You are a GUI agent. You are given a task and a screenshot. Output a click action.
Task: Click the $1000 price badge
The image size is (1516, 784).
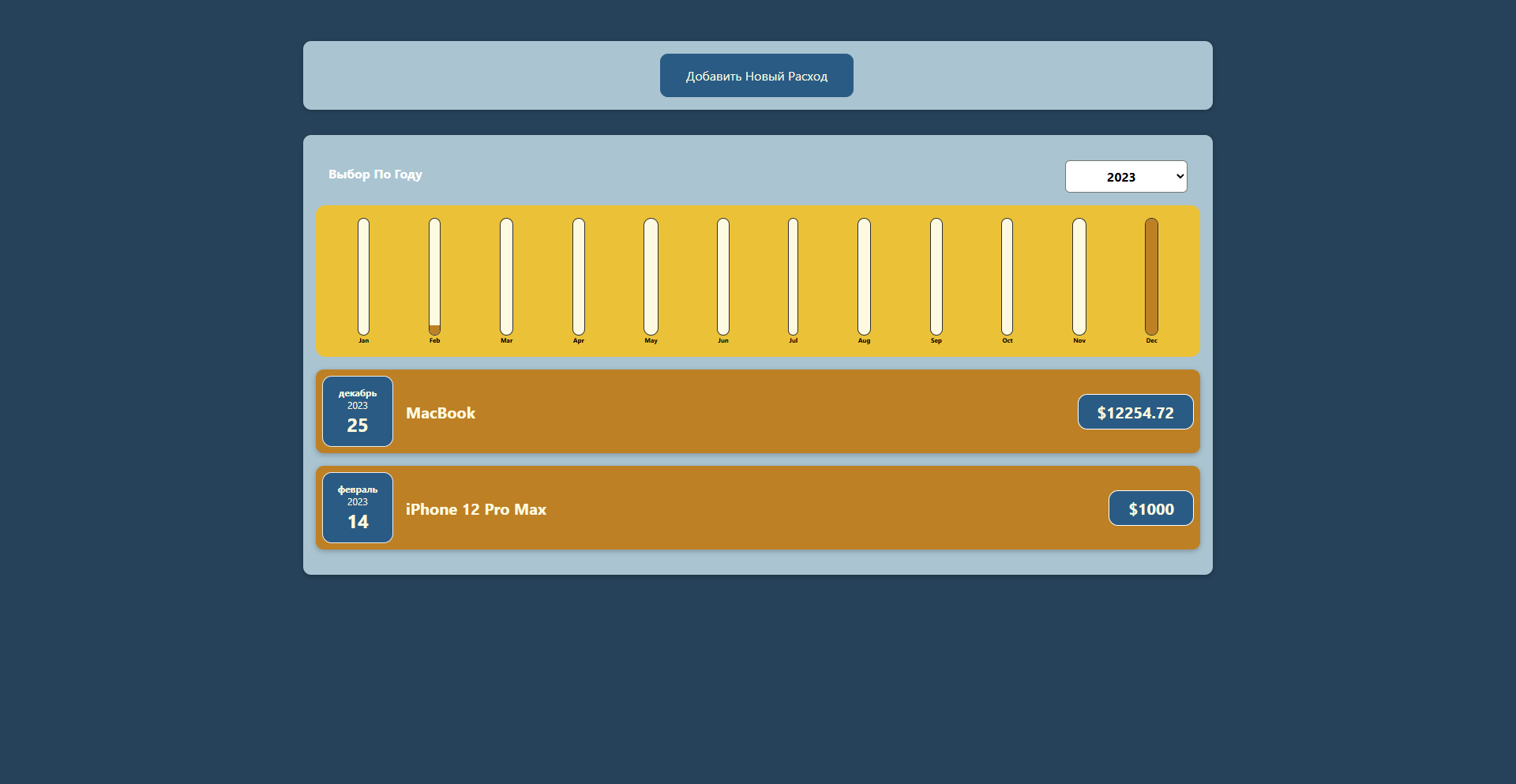click(x=1151, y=508)
